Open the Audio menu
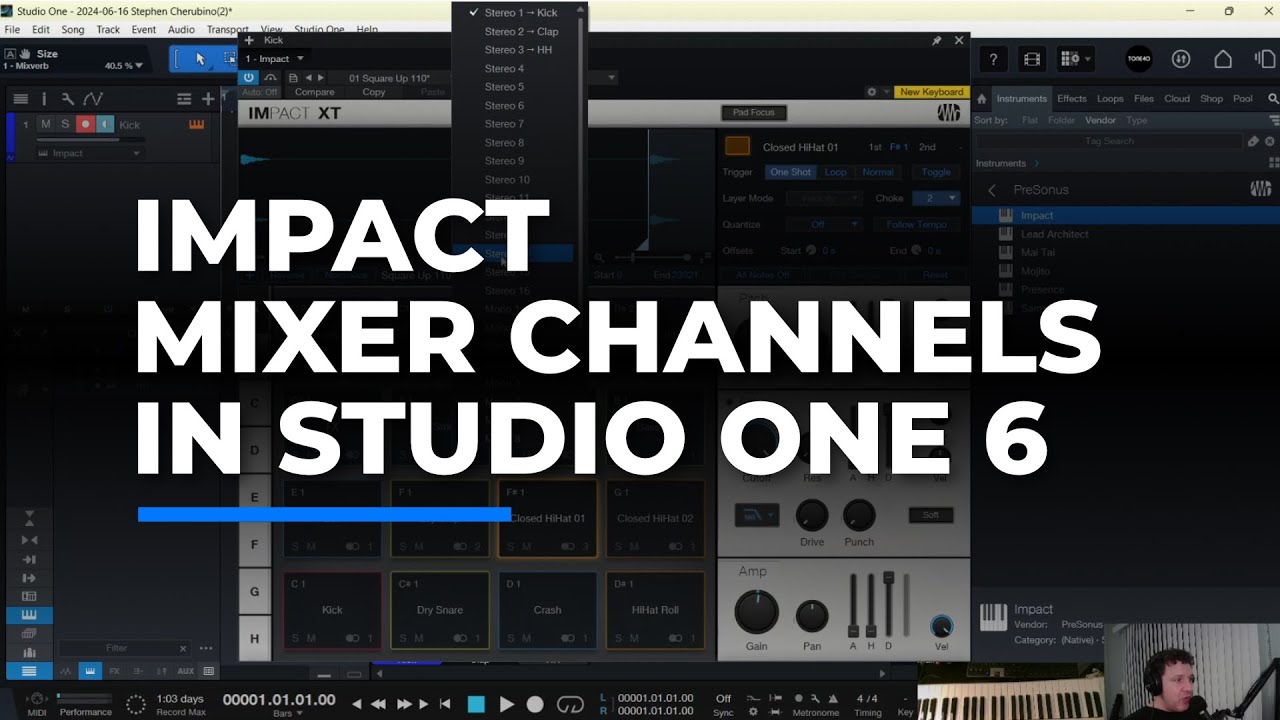This screenshot has width=1280, height=720. click(x=181, y=30)
